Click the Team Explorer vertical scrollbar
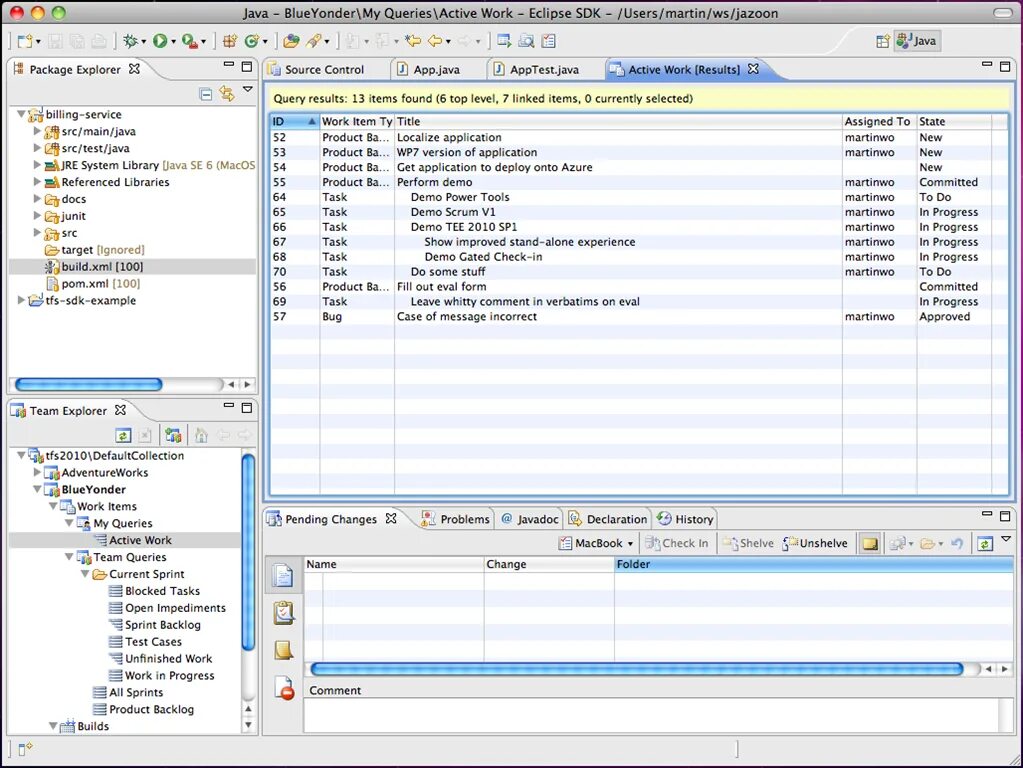1023x768 pixels. (248, 552)
